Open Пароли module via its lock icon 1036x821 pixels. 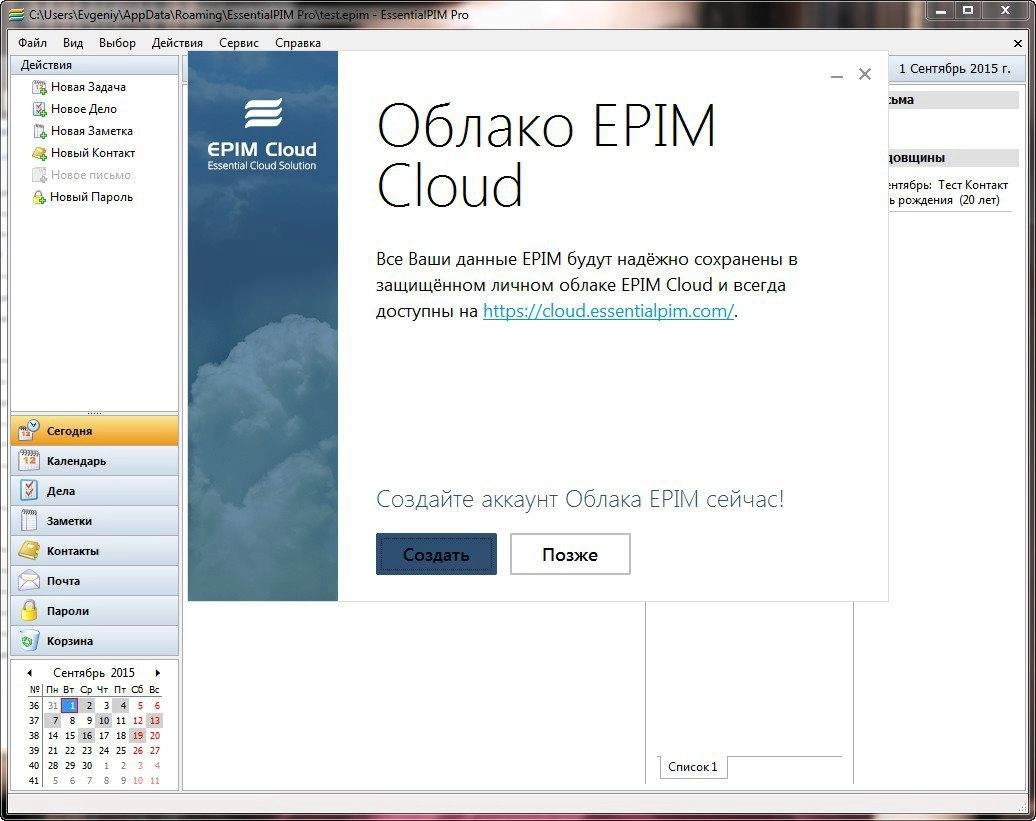coord(28,610)
